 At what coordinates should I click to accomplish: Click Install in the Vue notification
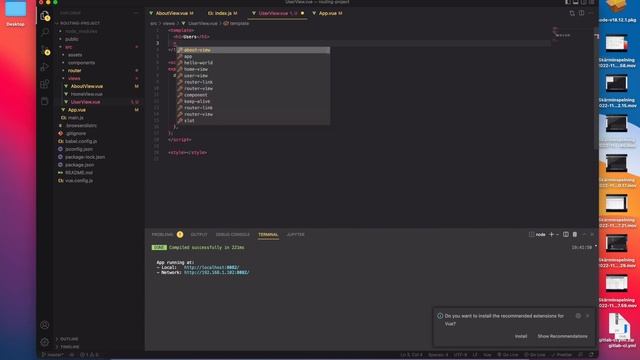[x=521, y=336]
